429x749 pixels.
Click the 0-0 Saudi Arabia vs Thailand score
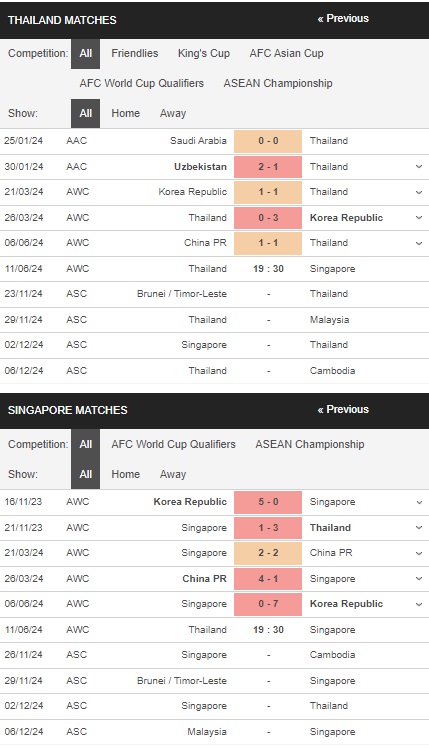click(x=268, y=141)
